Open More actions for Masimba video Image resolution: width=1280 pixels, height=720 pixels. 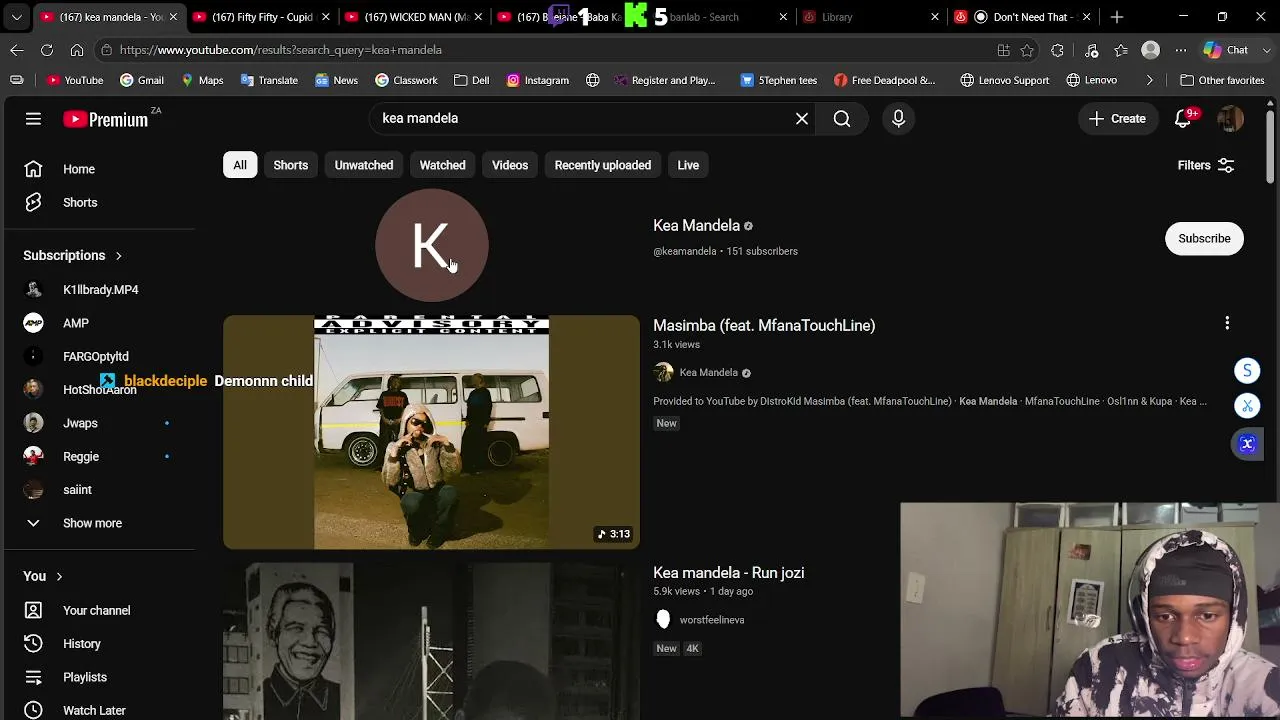(1227, 323)
